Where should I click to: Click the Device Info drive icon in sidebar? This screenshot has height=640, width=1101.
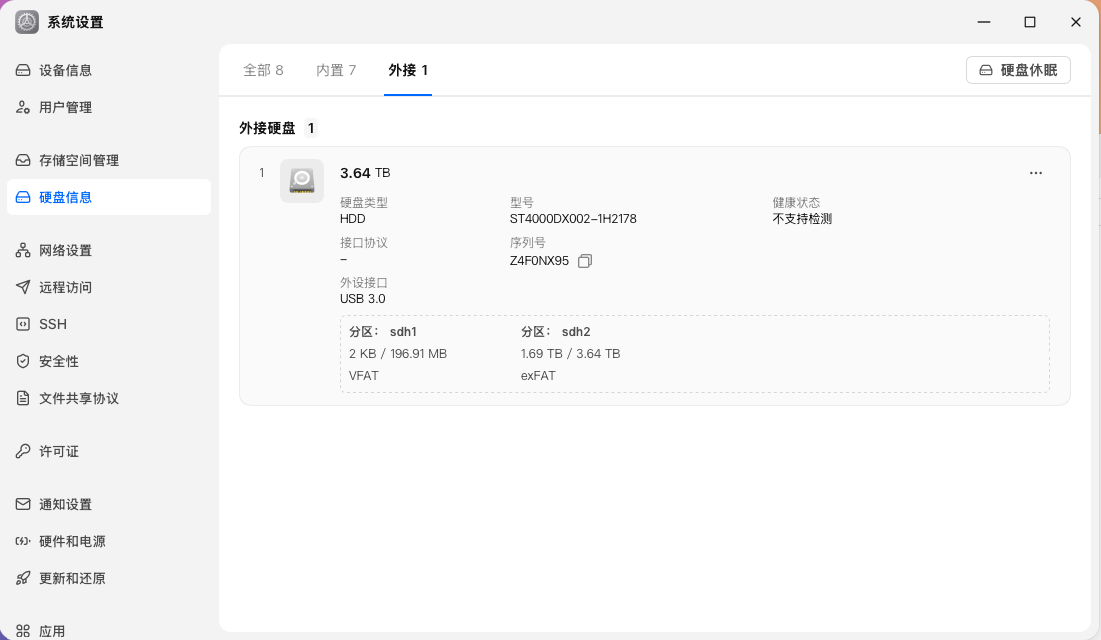[x=23, y=70]
